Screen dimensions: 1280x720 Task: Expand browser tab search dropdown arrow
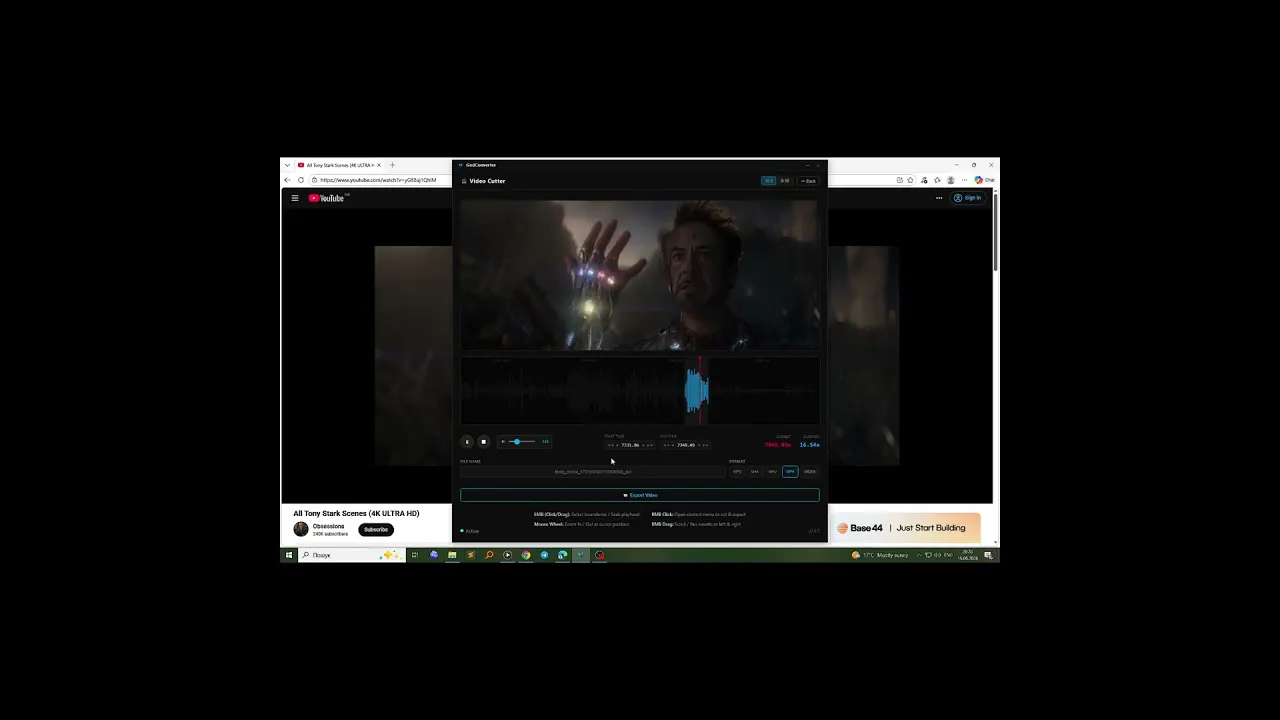(x=287, y=165)
